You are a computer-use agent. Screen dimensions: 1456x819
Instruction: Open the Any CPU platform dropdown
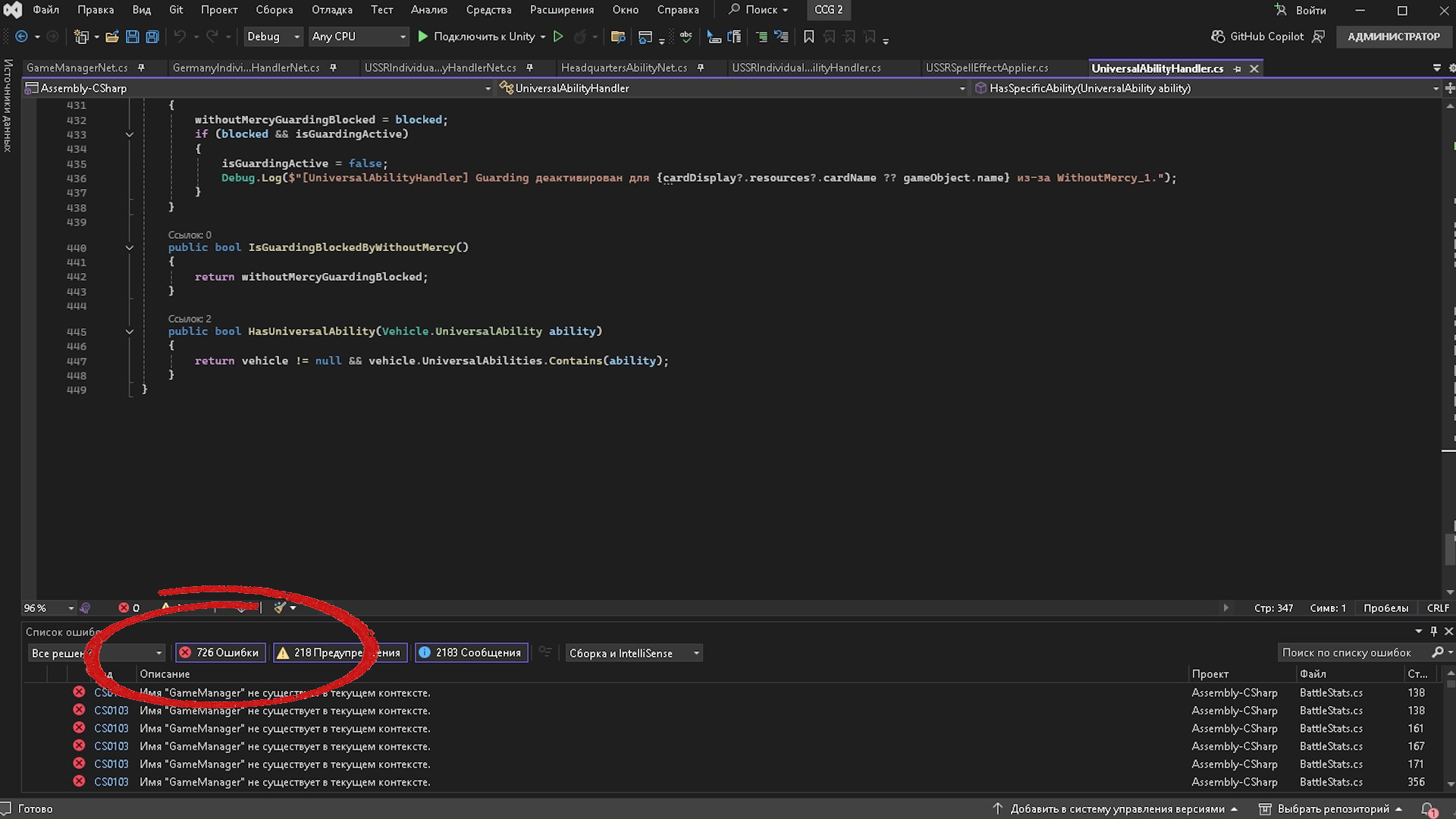[359, 36]
